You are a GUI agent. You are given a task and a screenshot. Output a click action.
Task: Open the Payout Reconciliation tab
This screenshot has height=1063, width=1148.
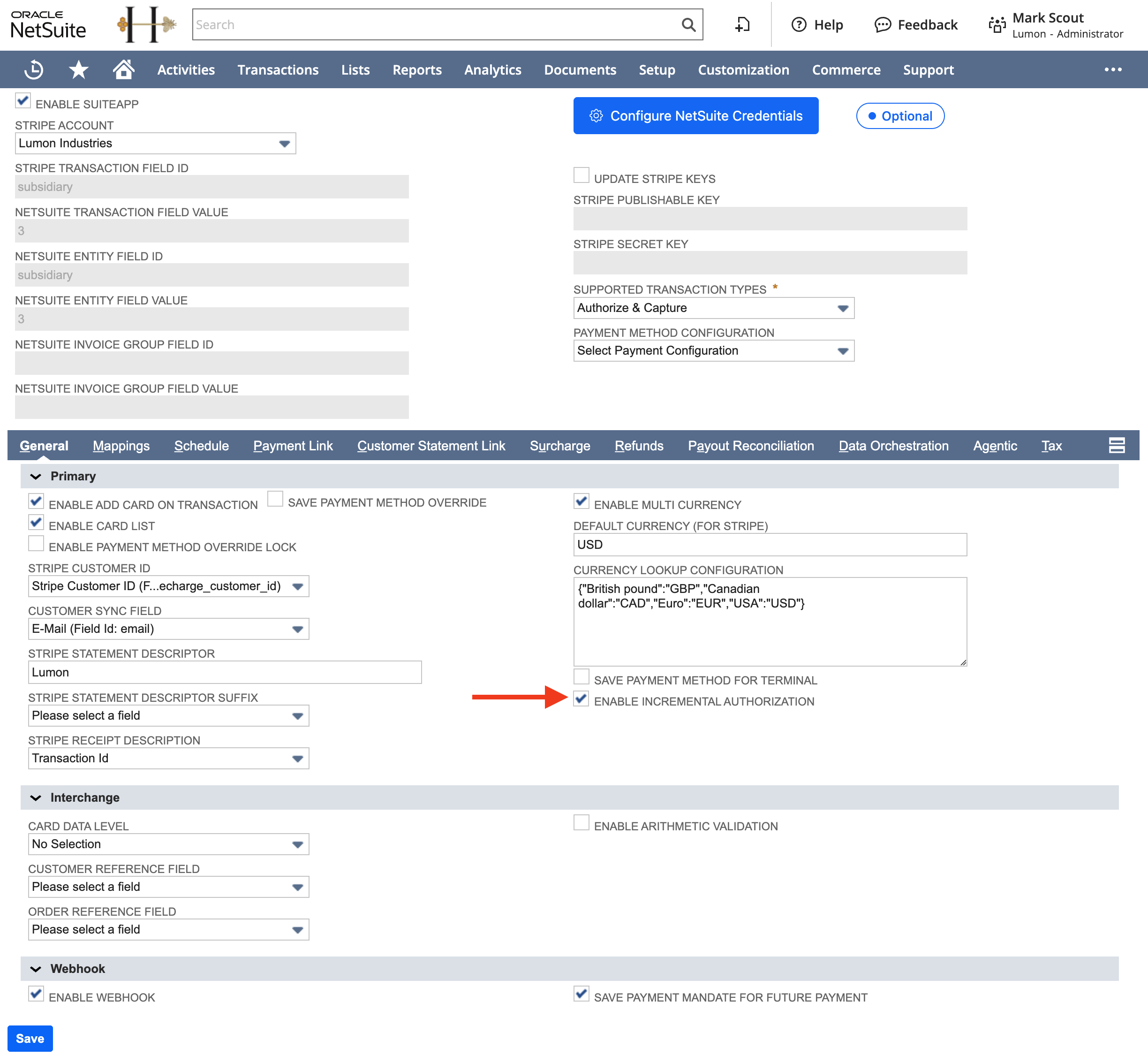tap(751, 446)
